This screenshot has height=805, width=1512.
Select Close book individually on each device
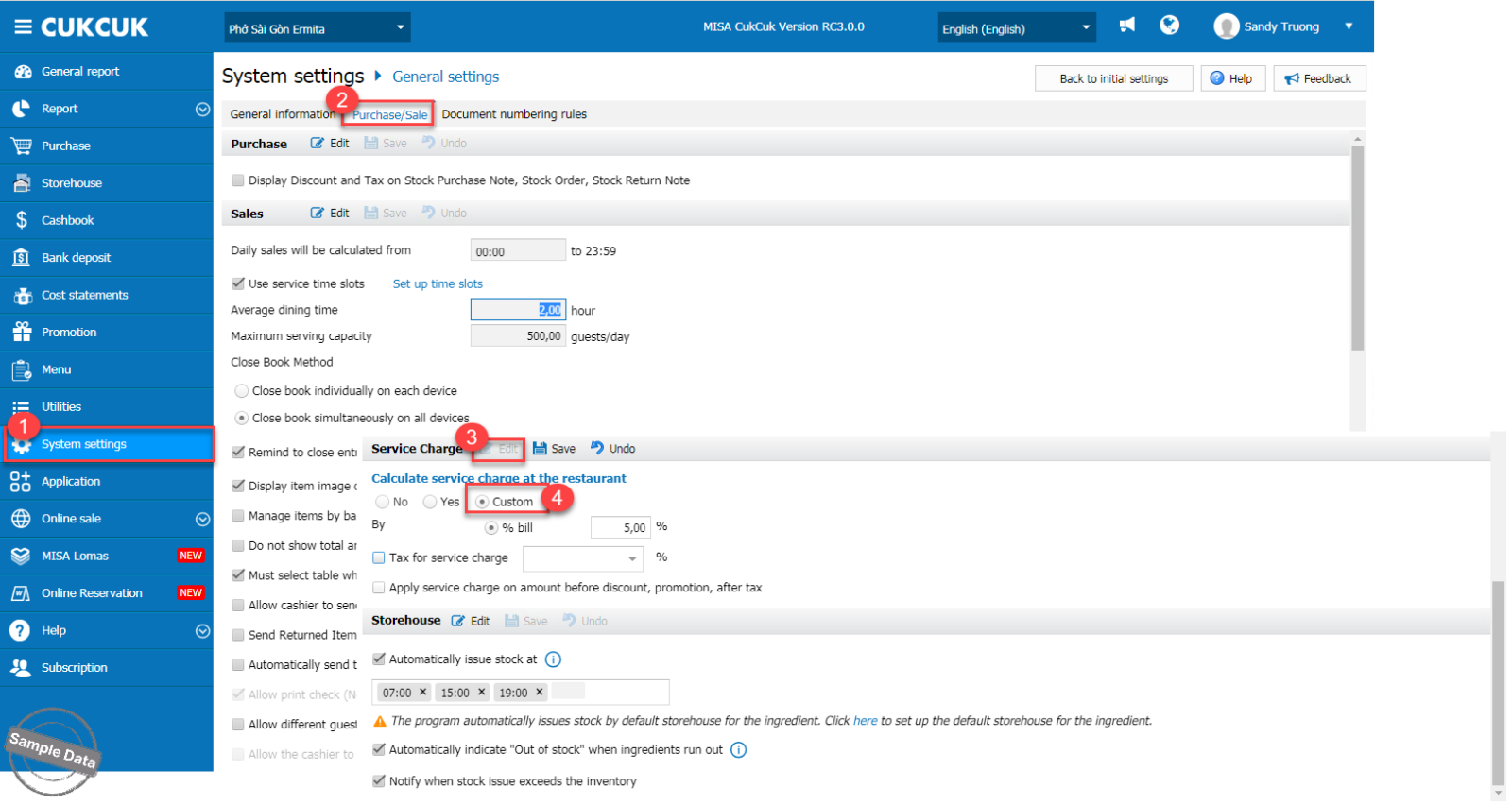pos(242,391)
